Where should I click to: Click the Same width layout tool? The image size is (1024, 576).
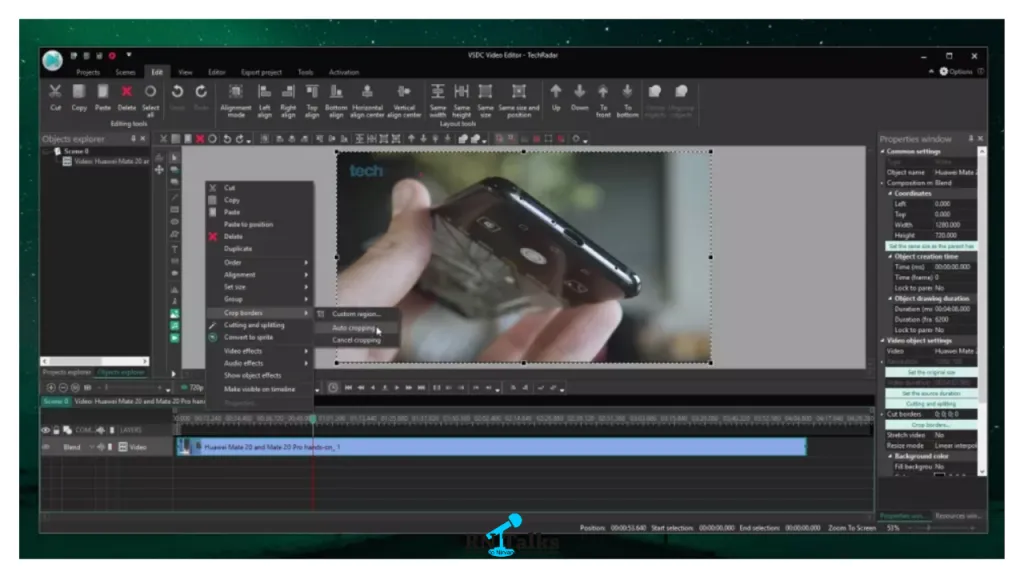[x=438, y=91]
